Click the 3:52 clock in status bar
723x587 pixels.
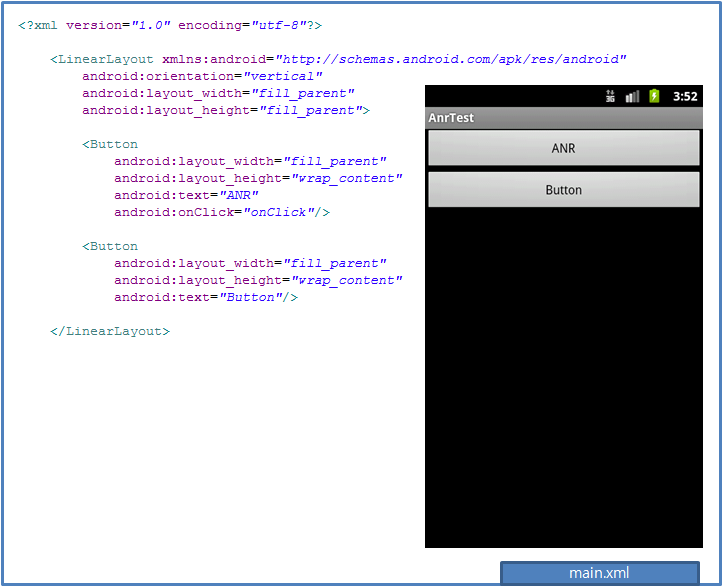[x=685, y=96]
